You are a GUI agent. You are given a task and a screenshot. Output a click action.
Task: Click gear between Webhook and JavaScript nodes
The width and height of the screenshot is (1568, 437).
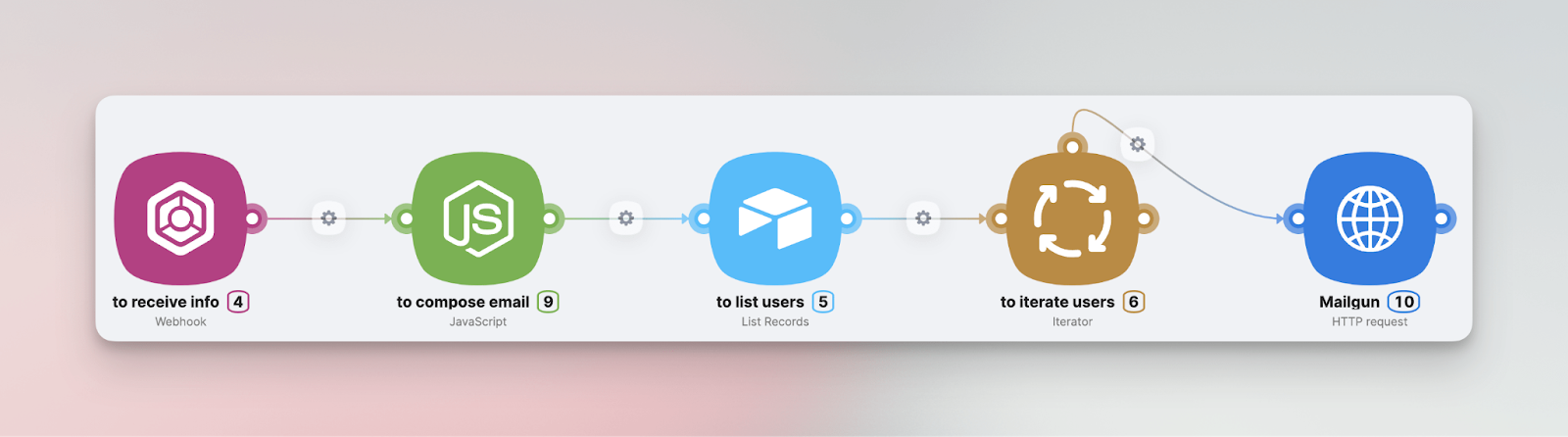click(x=329, y=218)
